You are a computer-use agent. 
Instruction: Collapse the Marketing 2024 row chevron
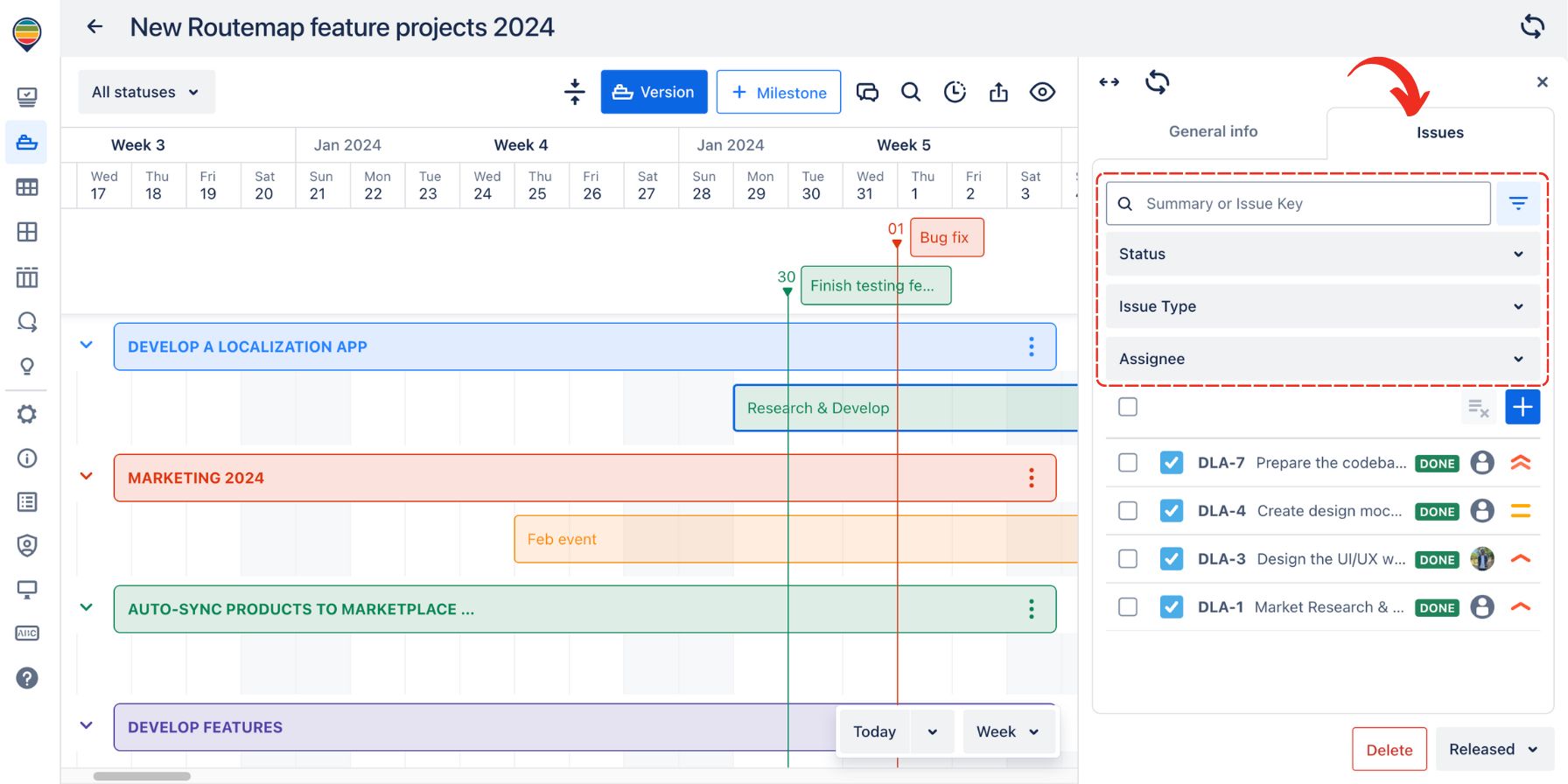tap(87, 477)
